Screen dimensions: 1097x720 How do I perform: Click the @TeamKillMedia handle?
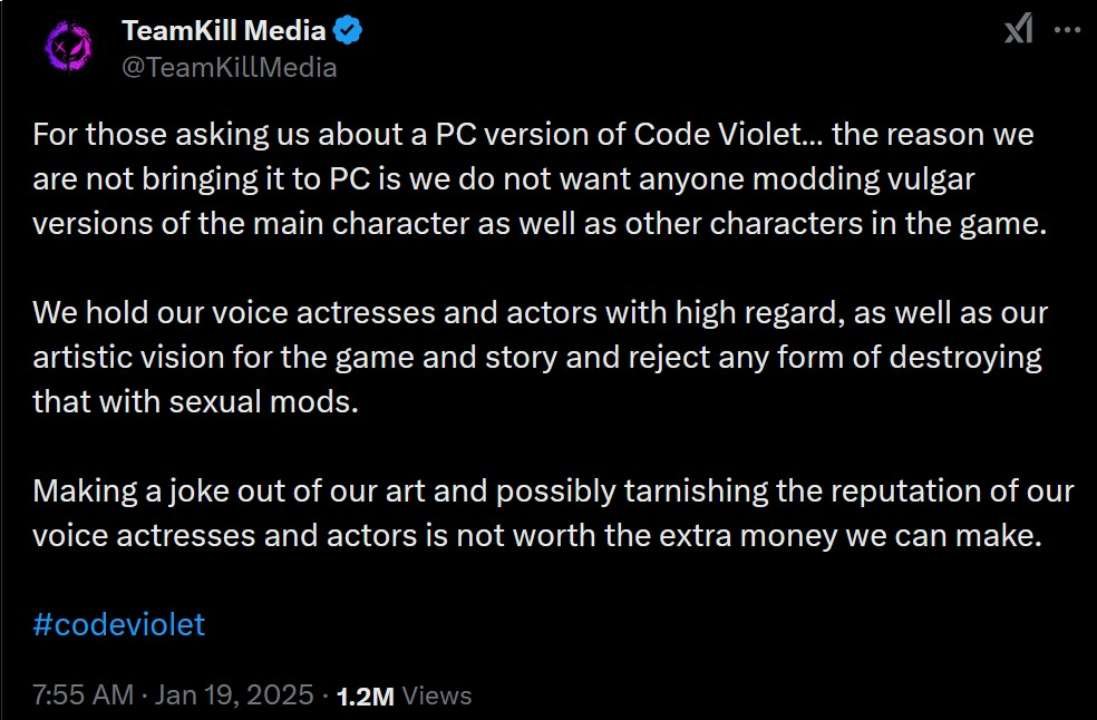(230, 67)
